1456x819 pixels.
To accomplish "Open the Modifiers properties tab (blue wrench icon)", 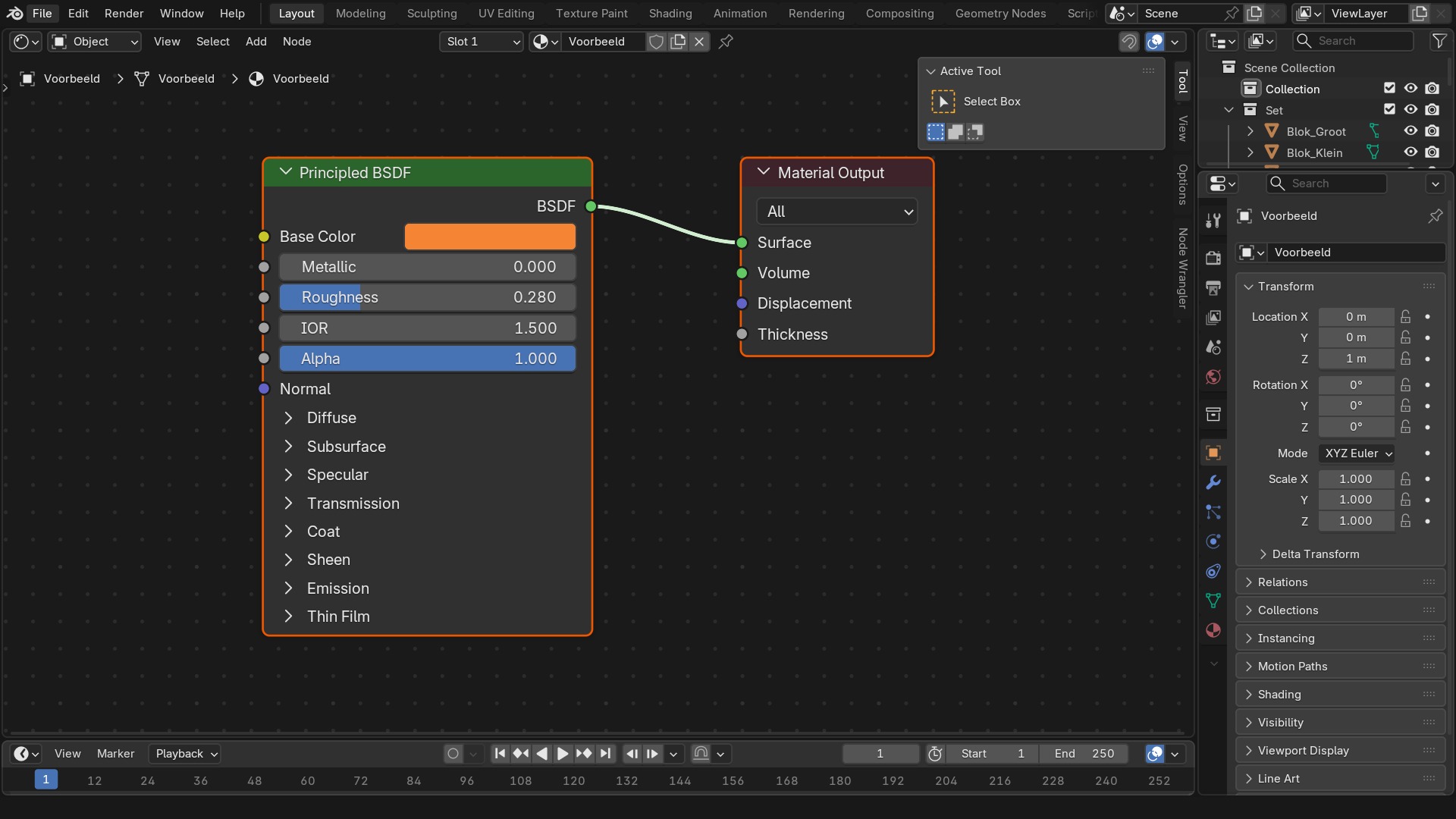I will [1213, 482].
